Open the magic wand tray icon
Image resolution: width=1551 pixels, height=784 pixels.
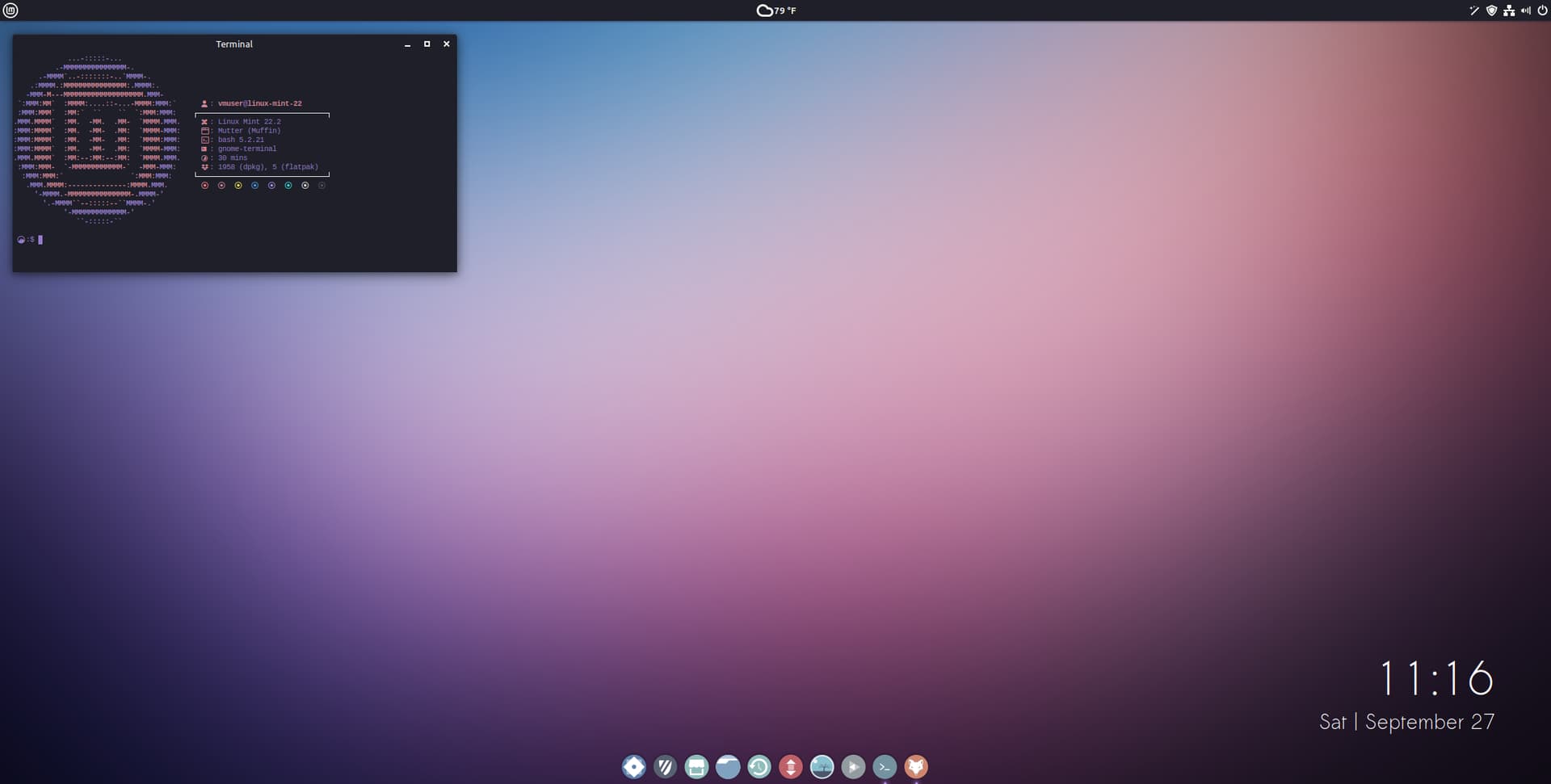coord(1473,10)
